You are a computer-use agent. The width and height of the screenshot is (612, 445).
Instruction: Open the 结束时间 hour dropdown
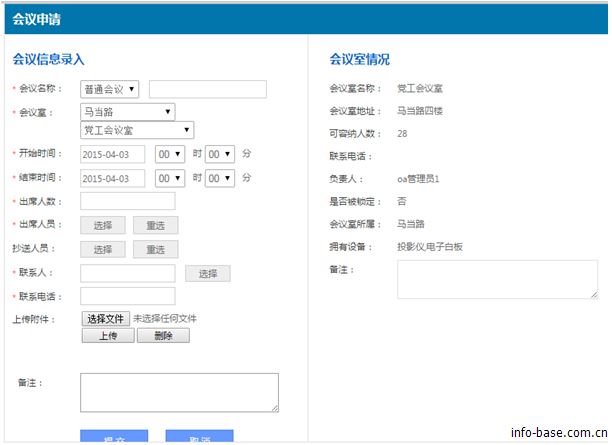[170, 178]
